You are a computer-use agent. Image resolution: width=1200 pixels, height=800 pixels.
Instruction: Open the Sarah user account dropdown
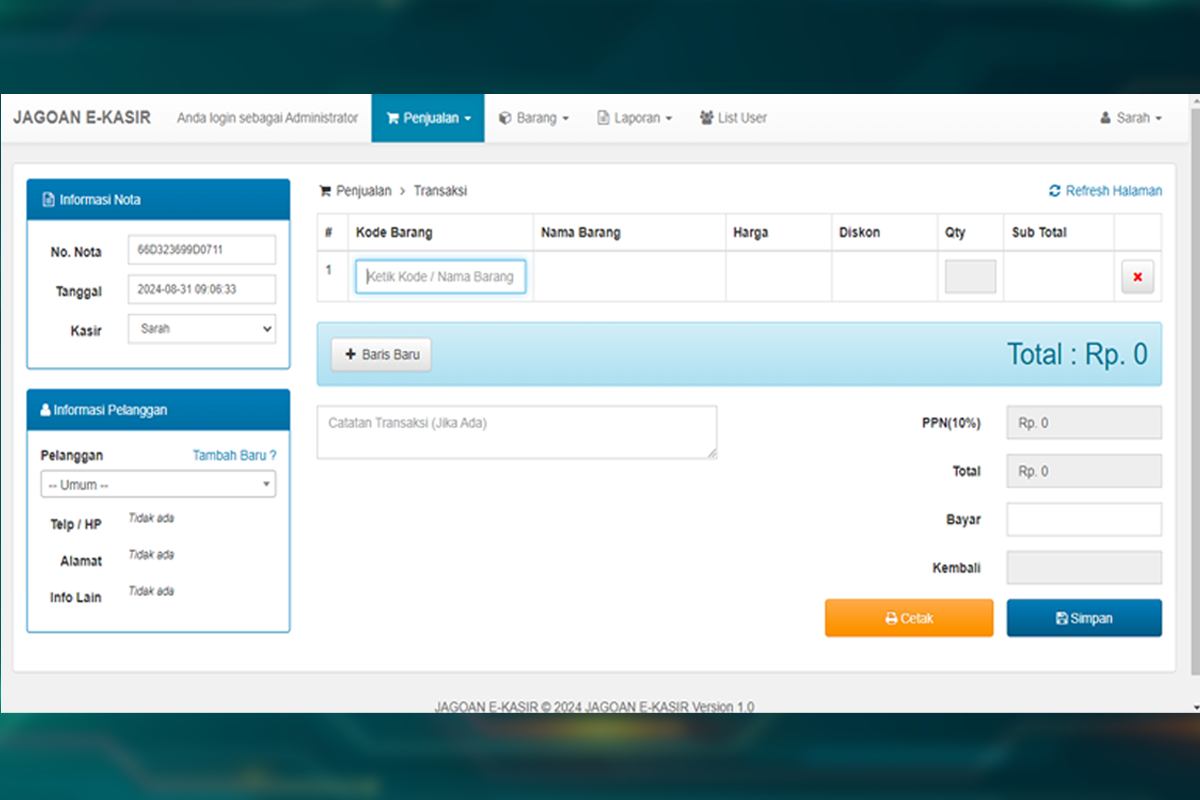click(x=1131, y=118)
